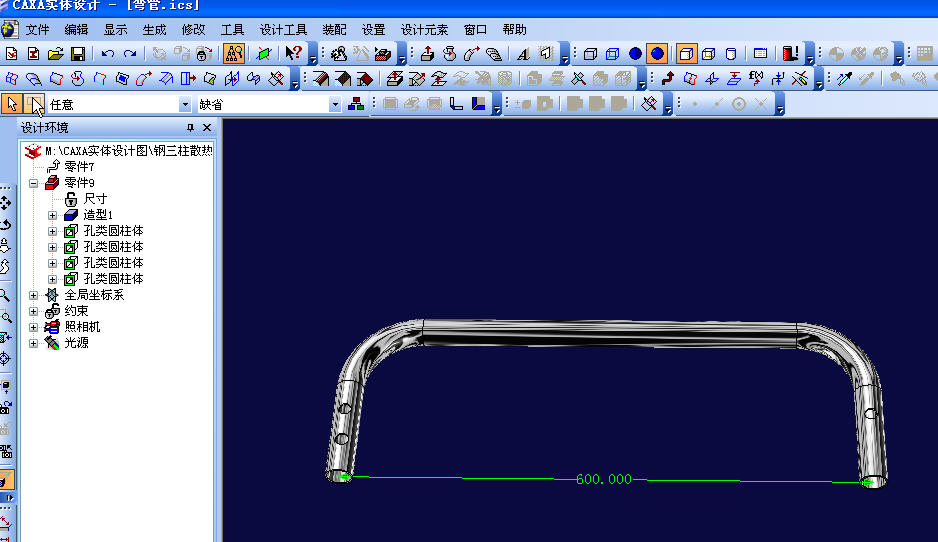The image size is (938, 542).
Task: Expand the 全局坐标系 node
Action: click(x=34, y=295)
